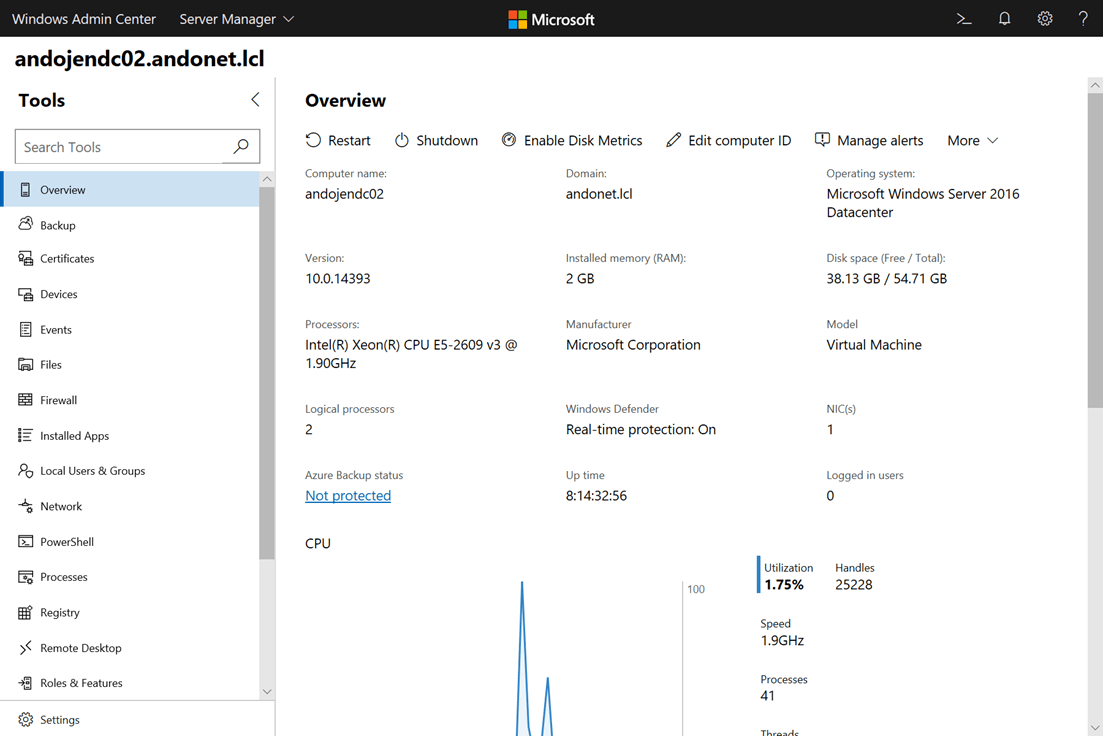Click the tools list scrollbar thumb
The image size is (1103, 736).
click(267, 373)
